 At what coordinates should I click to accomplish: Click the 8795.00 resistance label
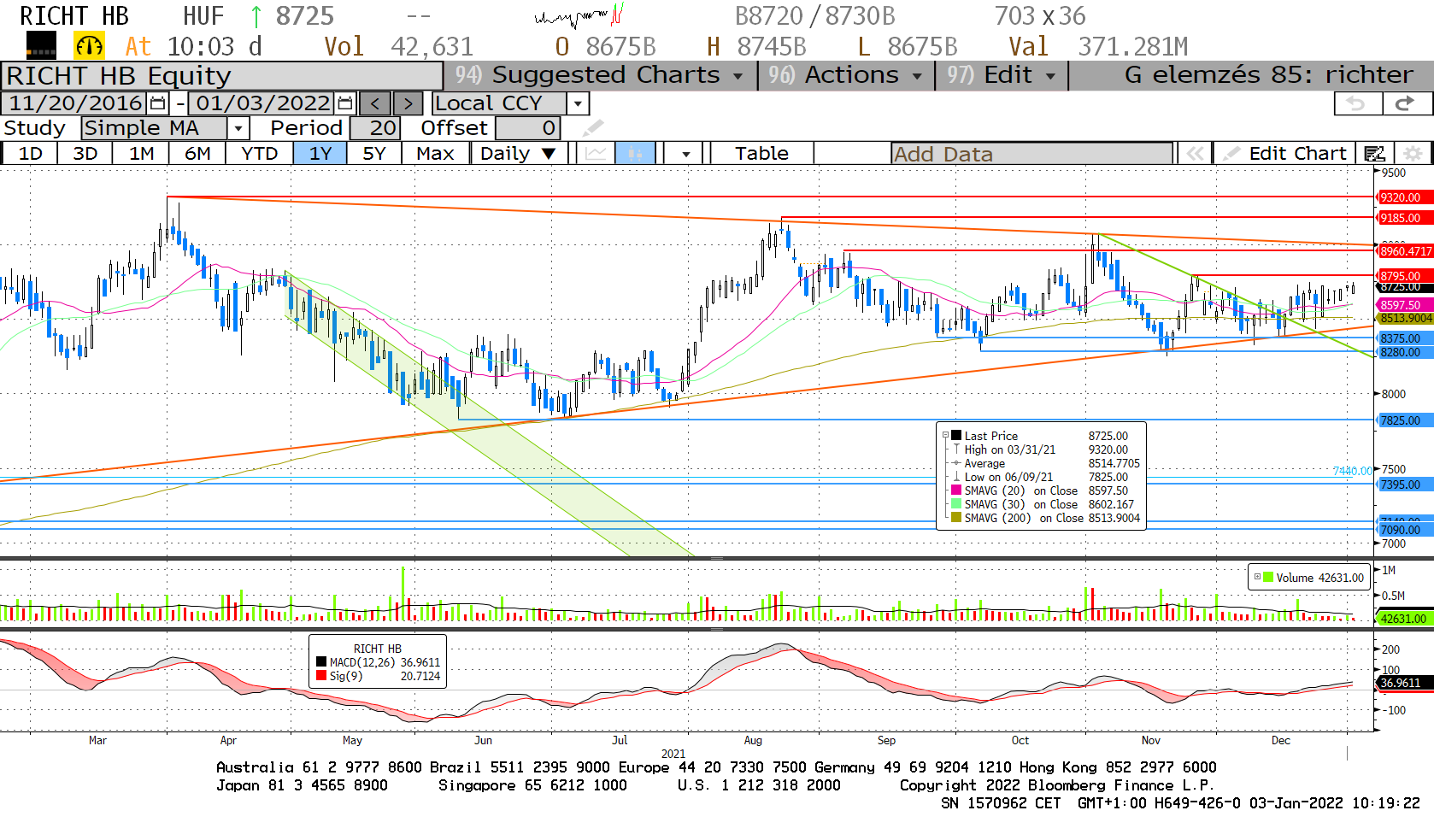pyautogui.click(x=1403, y=276)
